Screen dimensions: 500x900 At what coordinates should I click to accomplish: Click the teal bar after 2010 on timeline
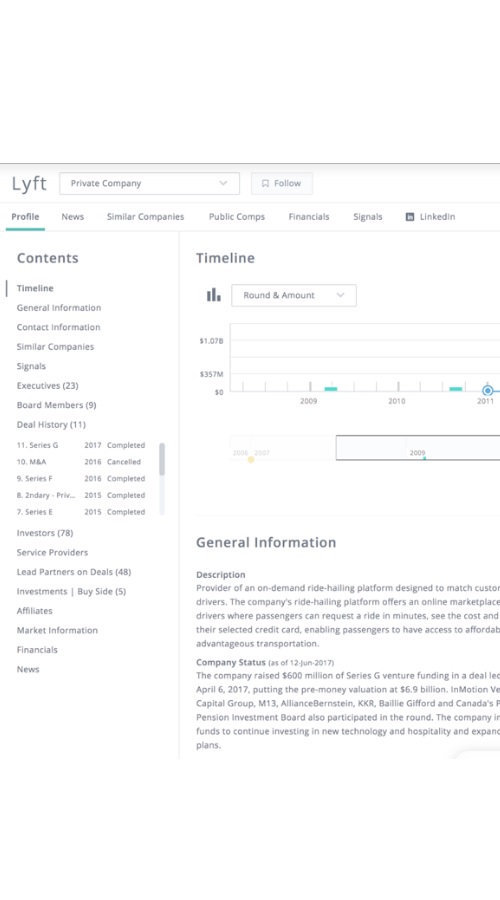(x=456, y=389)
